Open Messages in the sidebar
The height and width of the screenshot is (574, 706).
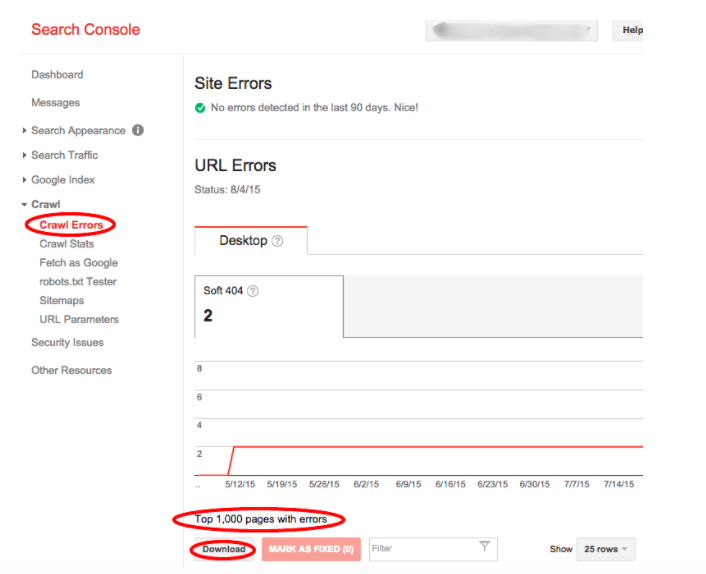[55, 103]
